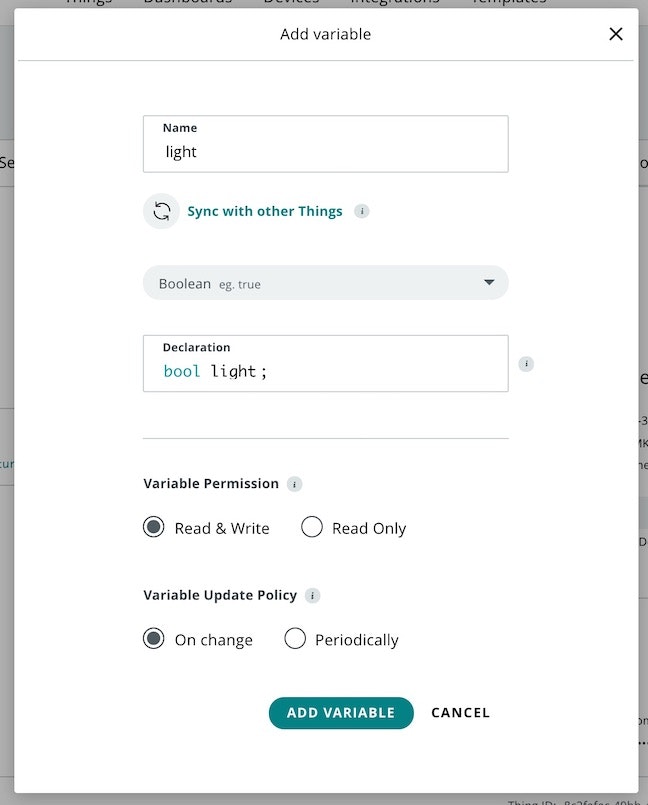This screenshot has height=805, width=648.
Task: Click the Sync with other Things link
Action: (265, 211)
